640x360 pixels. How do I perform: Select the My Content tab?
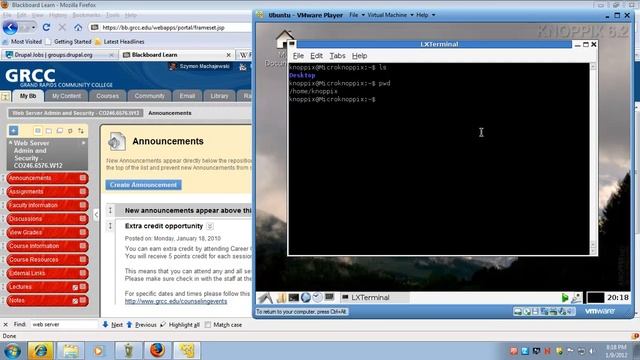67,96
